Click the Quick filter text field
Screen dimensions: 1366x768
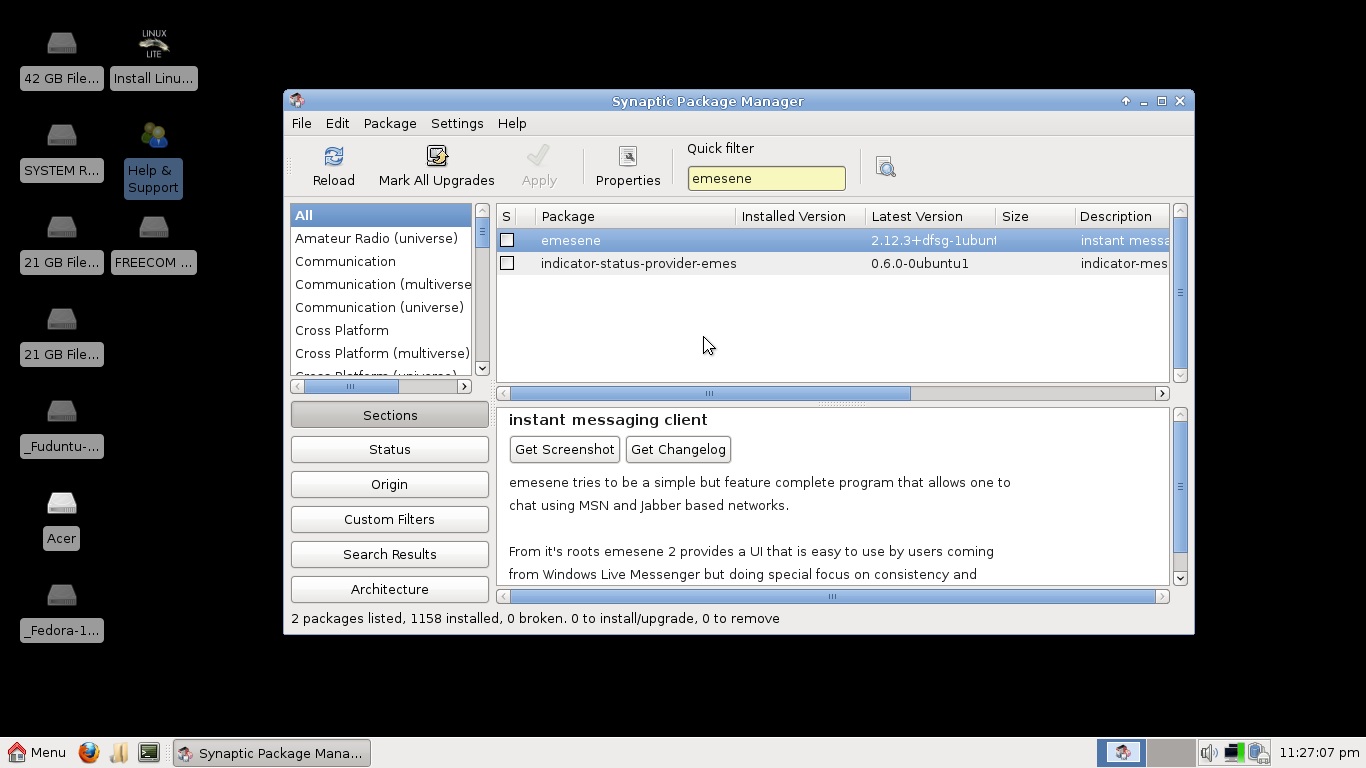click(x=766, y=178)
